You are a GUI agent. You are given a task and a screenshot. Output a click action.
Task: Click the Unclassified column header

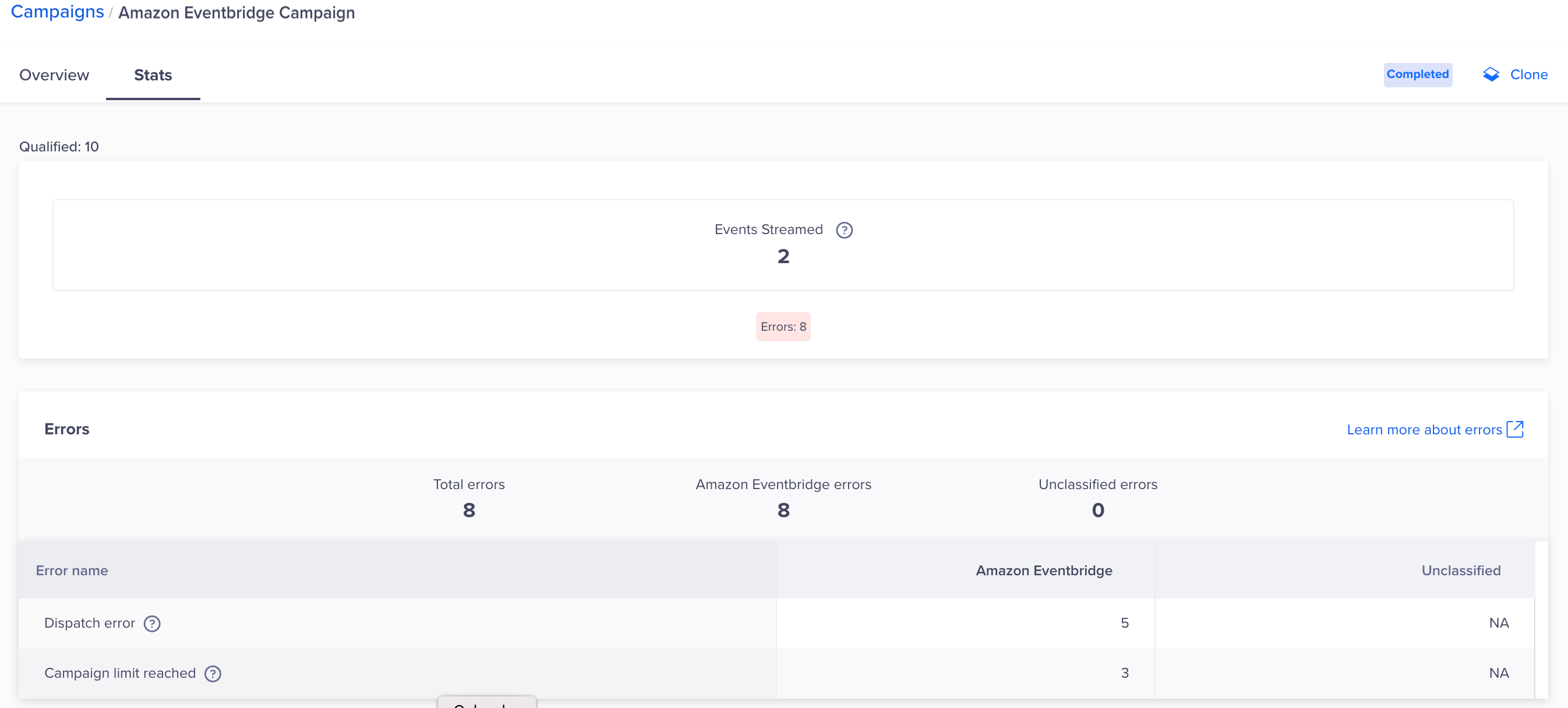(x=1460, y=571)
